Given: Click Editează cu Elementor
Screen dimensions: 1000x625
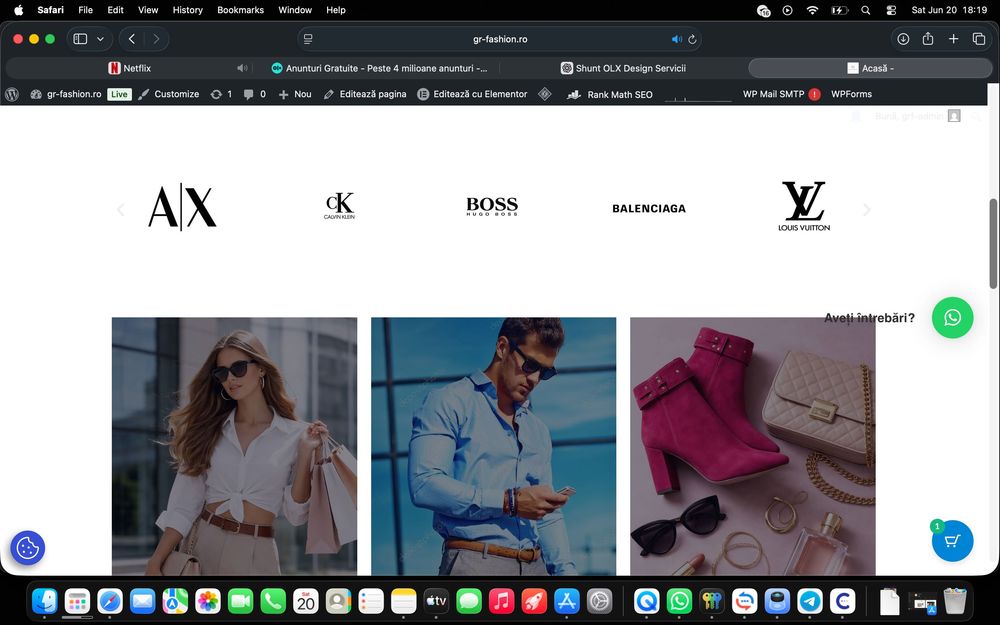Looking at the screenshot, I should 473,94.
